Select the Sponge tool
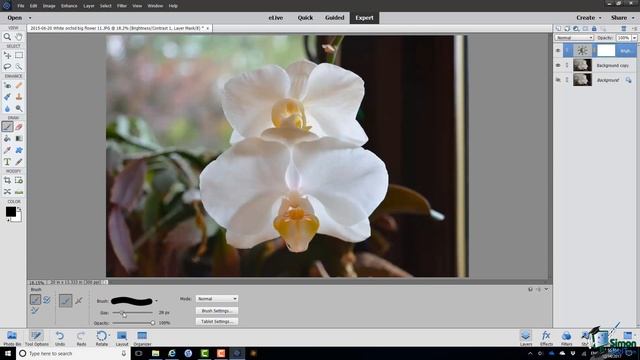 coord(19,109)
